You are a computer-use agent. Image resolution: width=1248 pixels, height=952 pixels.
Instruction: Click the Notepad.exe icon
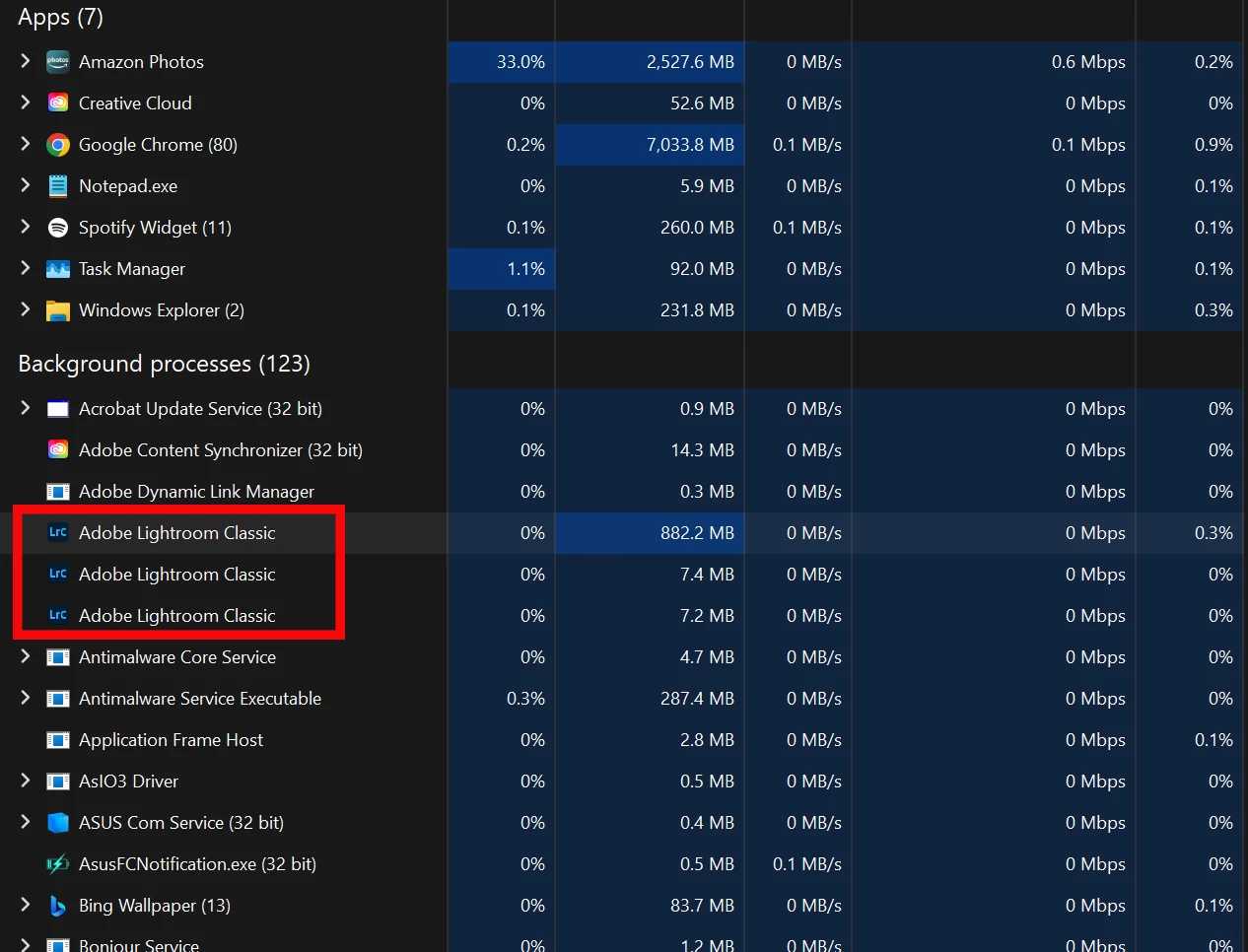(x=58, y=186)
